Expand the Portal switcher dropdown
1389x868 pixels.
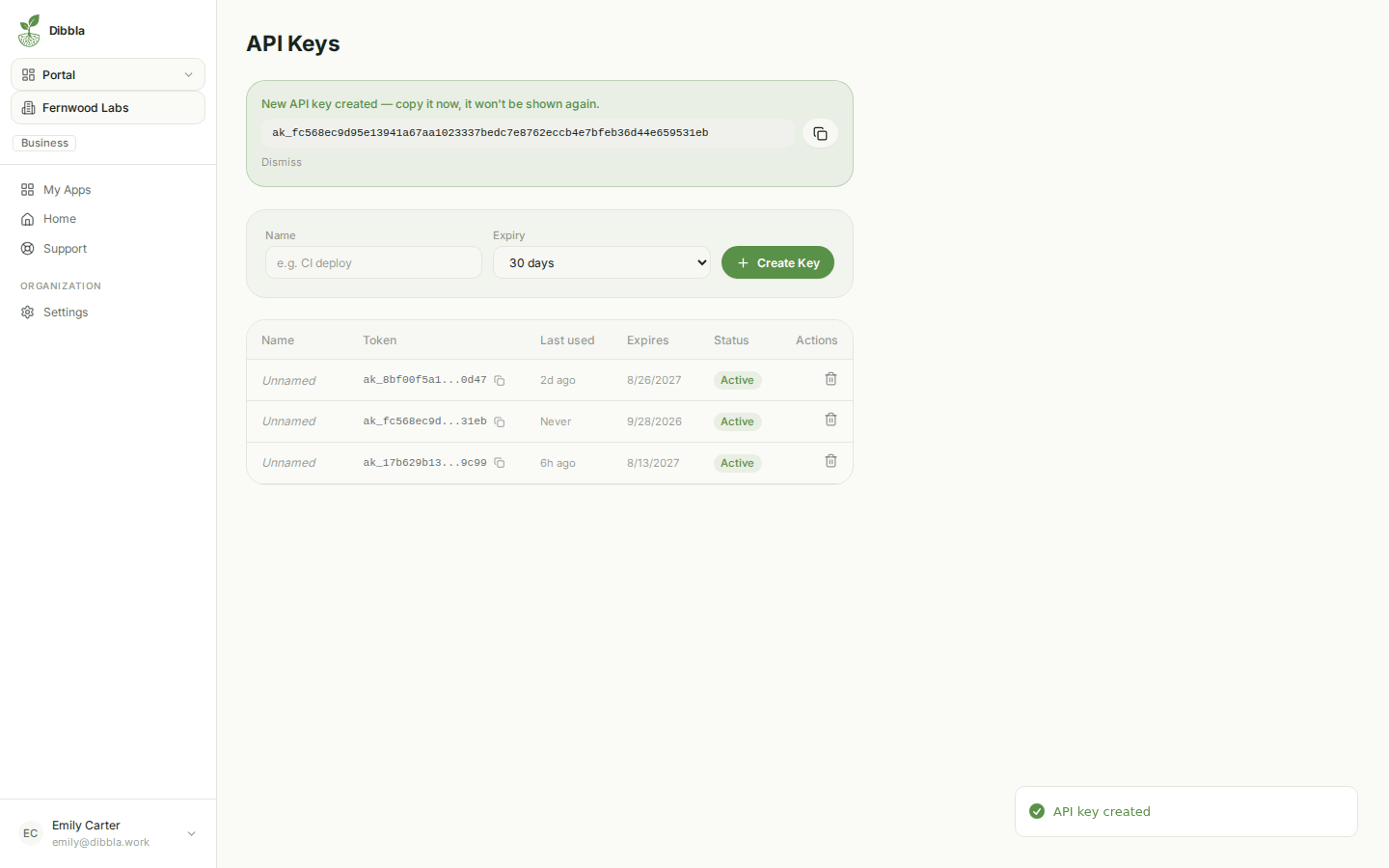pyautogui.click(x=108, y=74)
